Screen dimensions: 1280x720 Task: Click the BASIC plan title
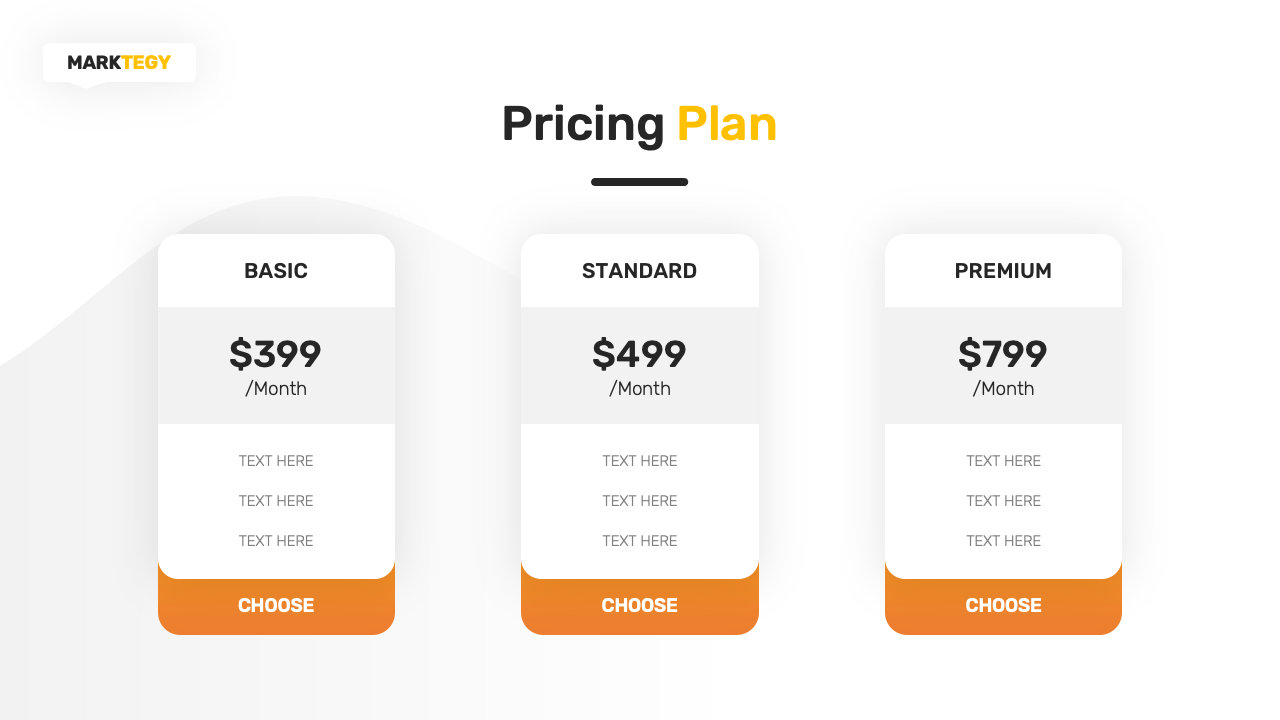[x=276, y=271]
